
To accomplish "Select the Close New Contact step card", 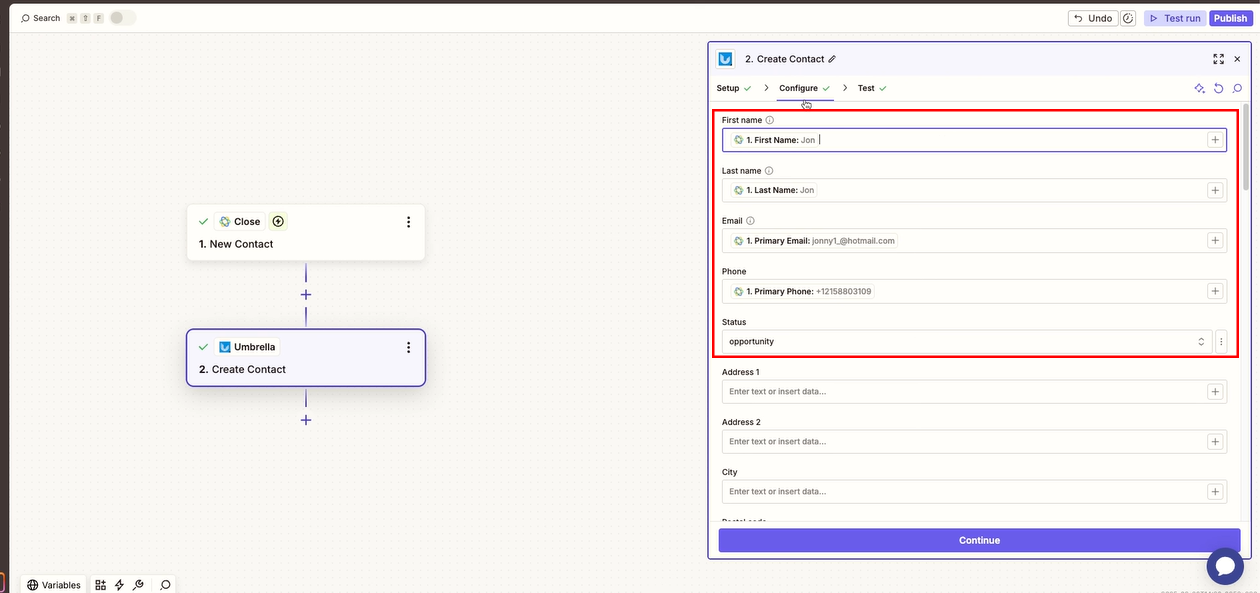I will (x=306, y=232).
